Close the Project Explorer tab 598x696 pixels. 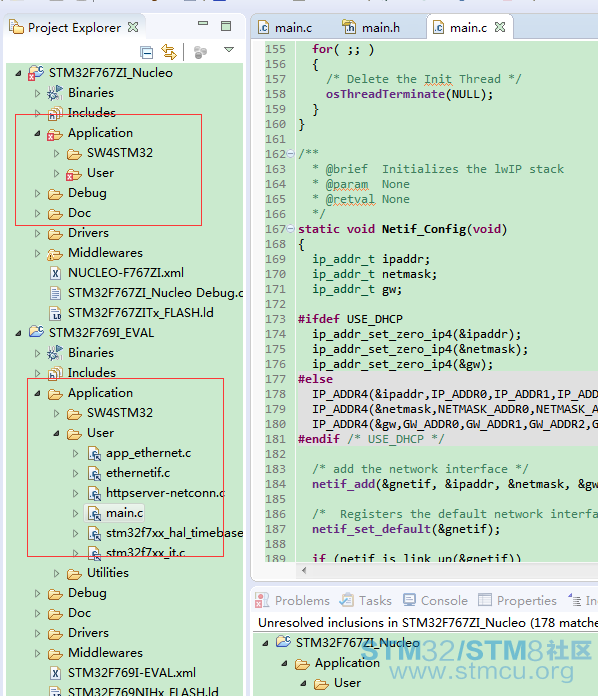(x=133, y=27)
